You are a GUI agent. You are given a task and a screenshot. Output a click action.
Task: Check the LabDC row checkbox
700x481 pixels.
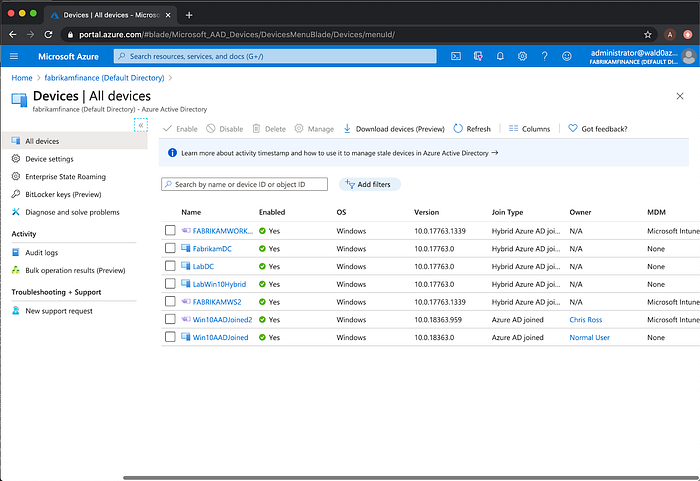click(170, 266)
